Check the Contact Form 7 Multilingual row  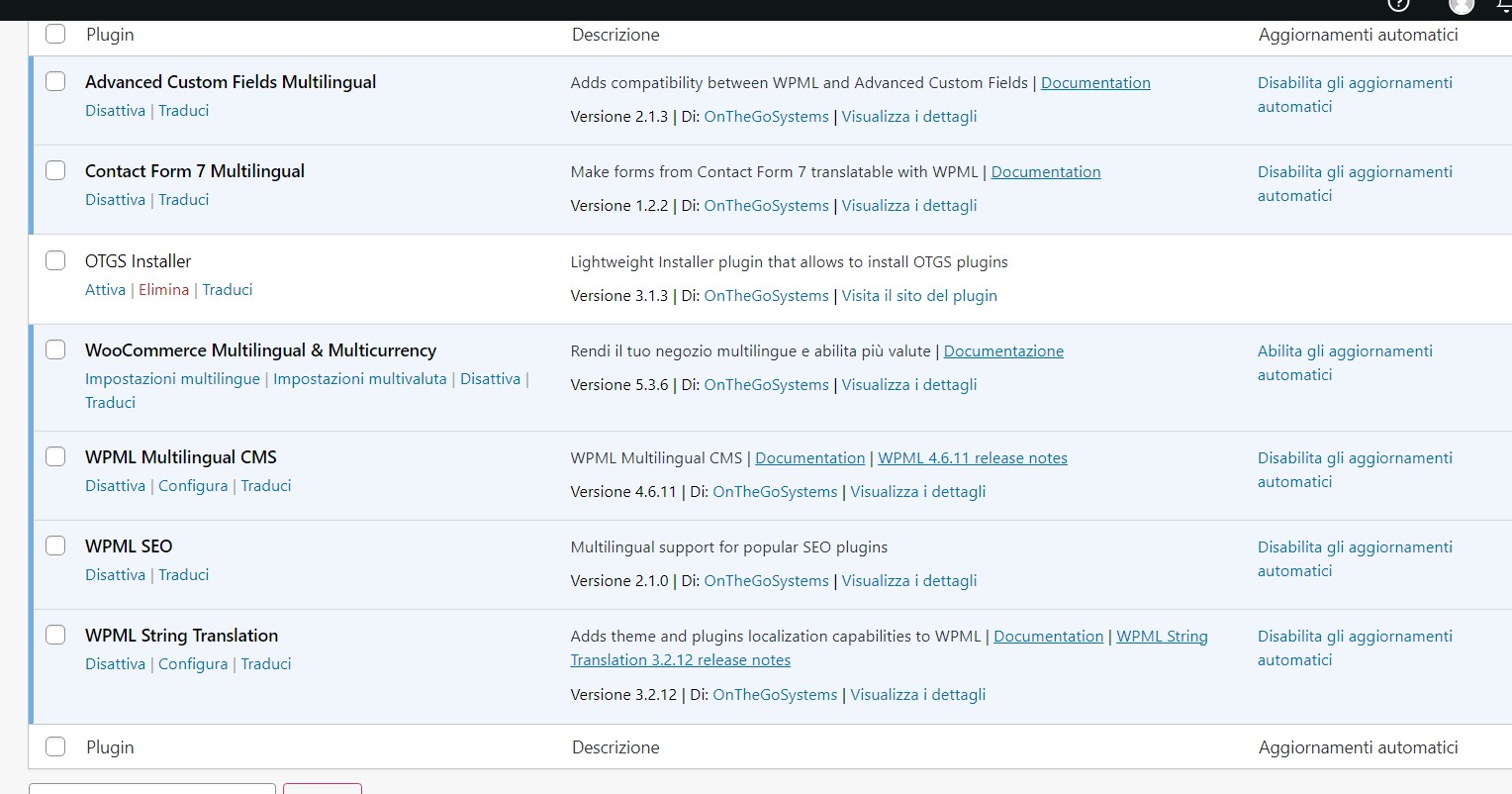[55, 170]
